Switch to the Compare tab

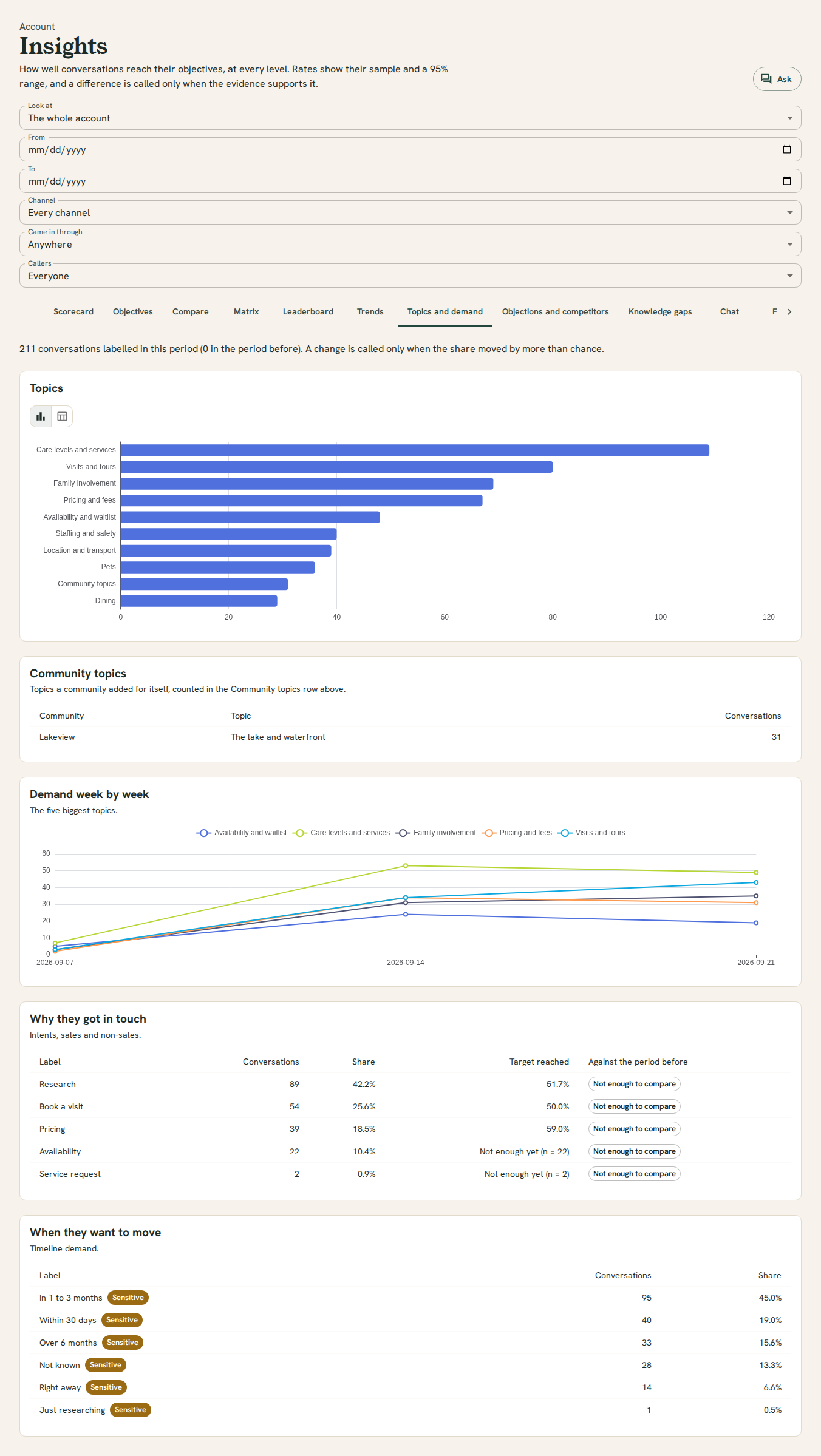[x=191, y=311]
